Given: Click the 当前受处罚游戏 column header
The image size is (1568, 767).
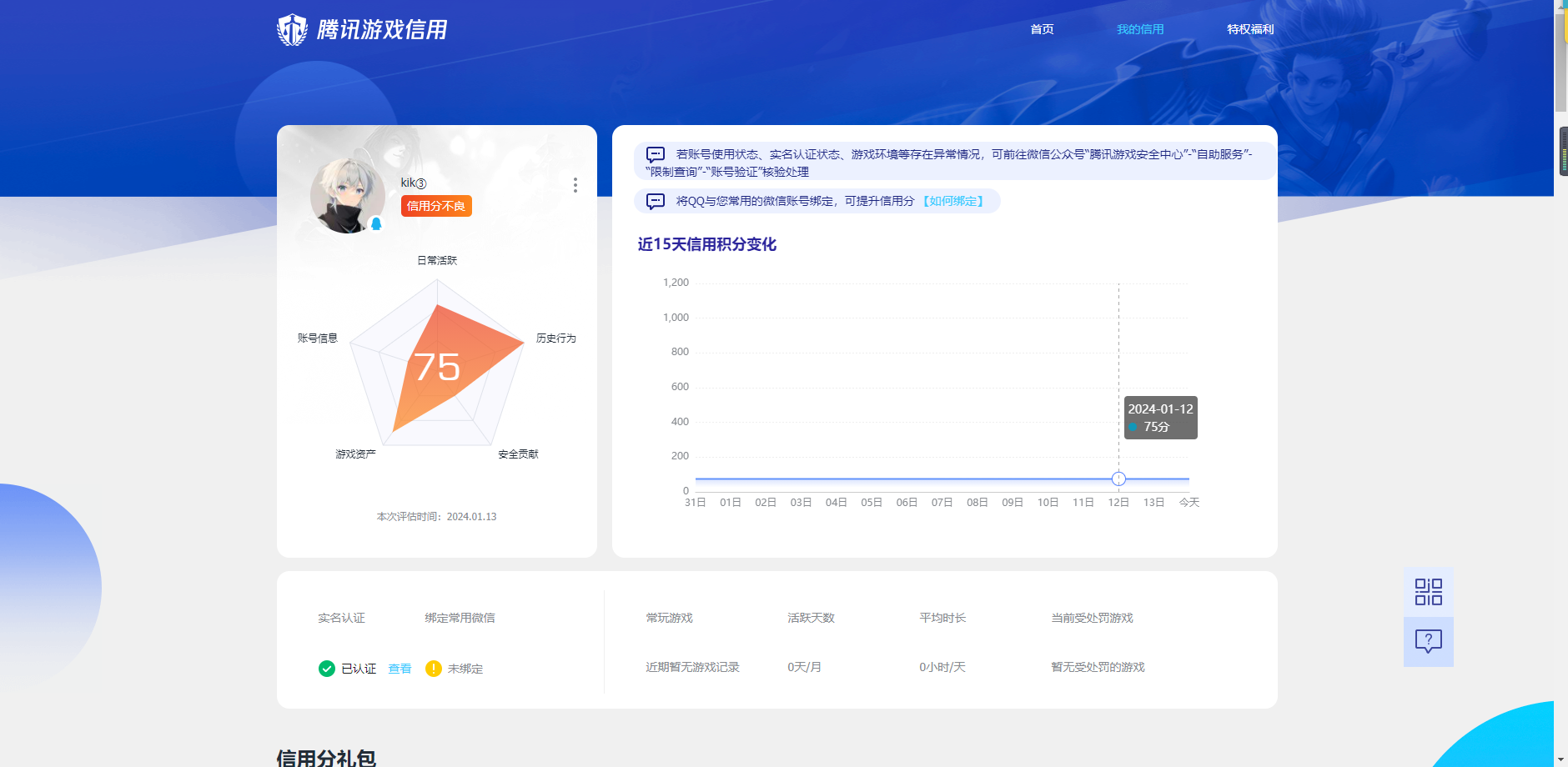Looking at the screenshot, I should (1092, 618).
